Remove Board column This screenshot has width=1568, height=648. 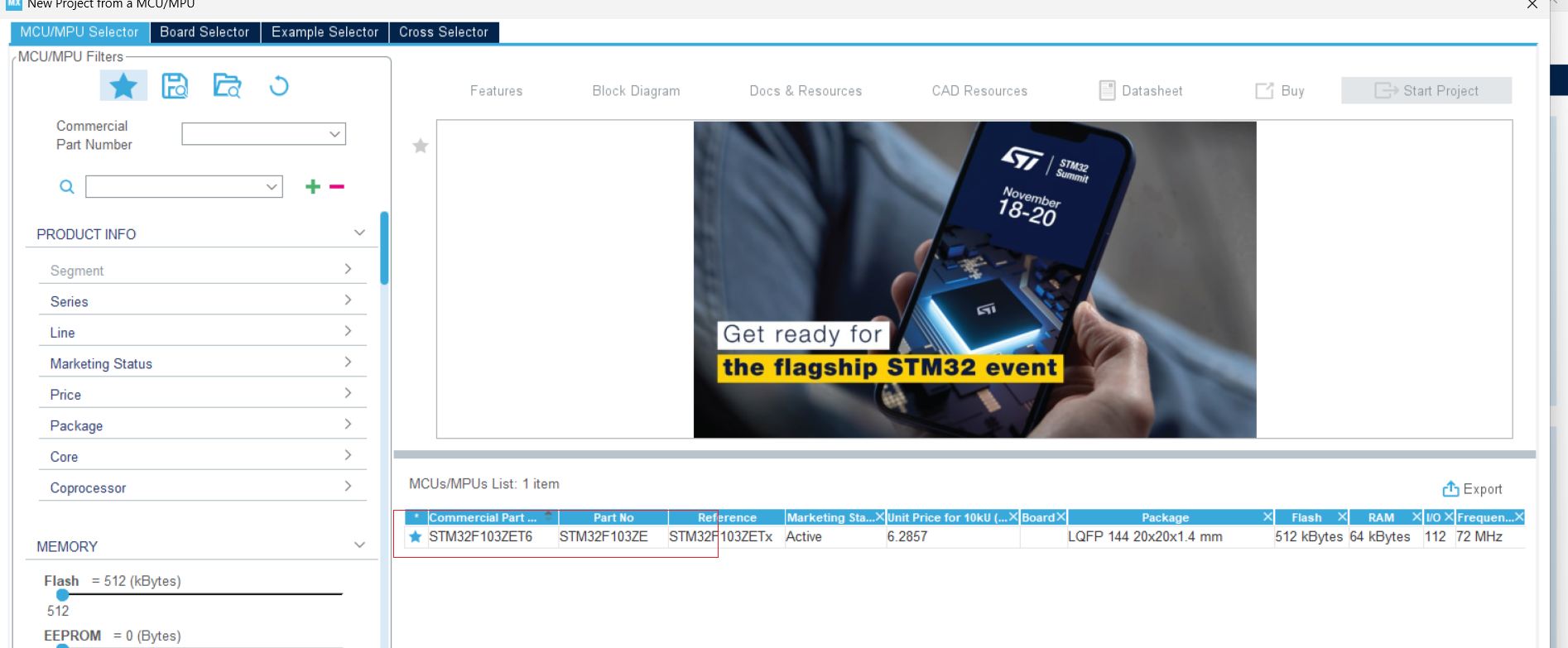pos(1061,517)
